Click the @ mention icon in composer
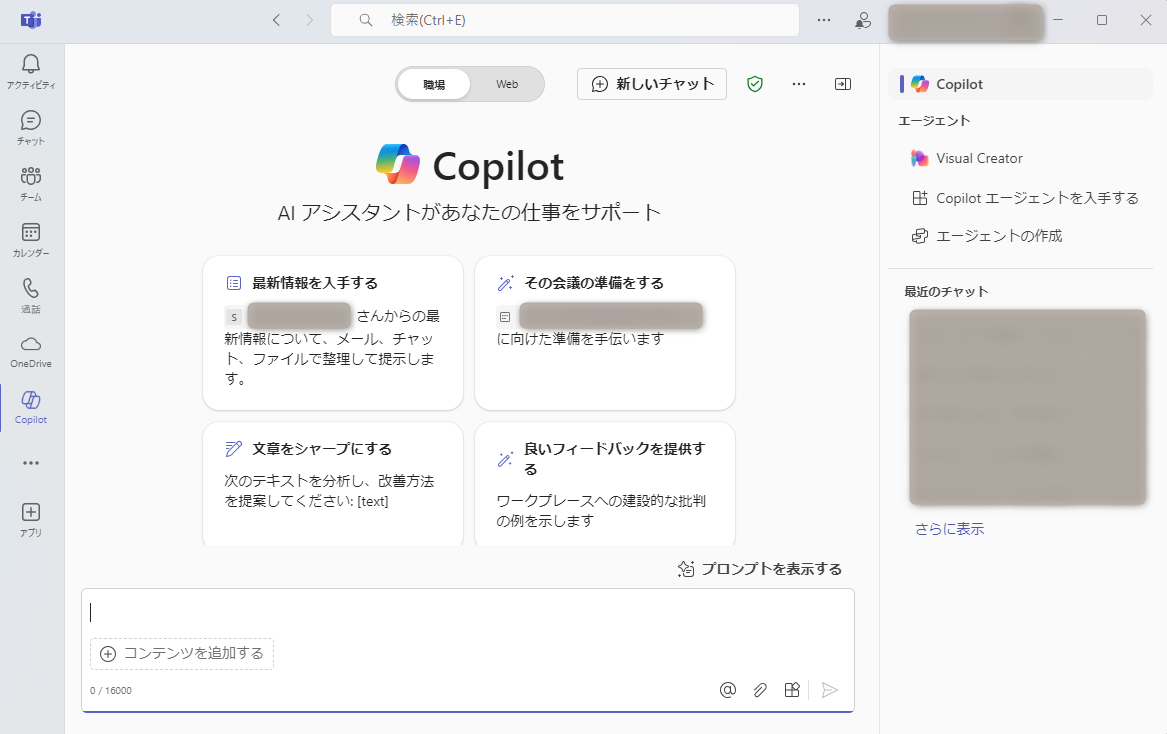1167x734 pixels. 728,690
